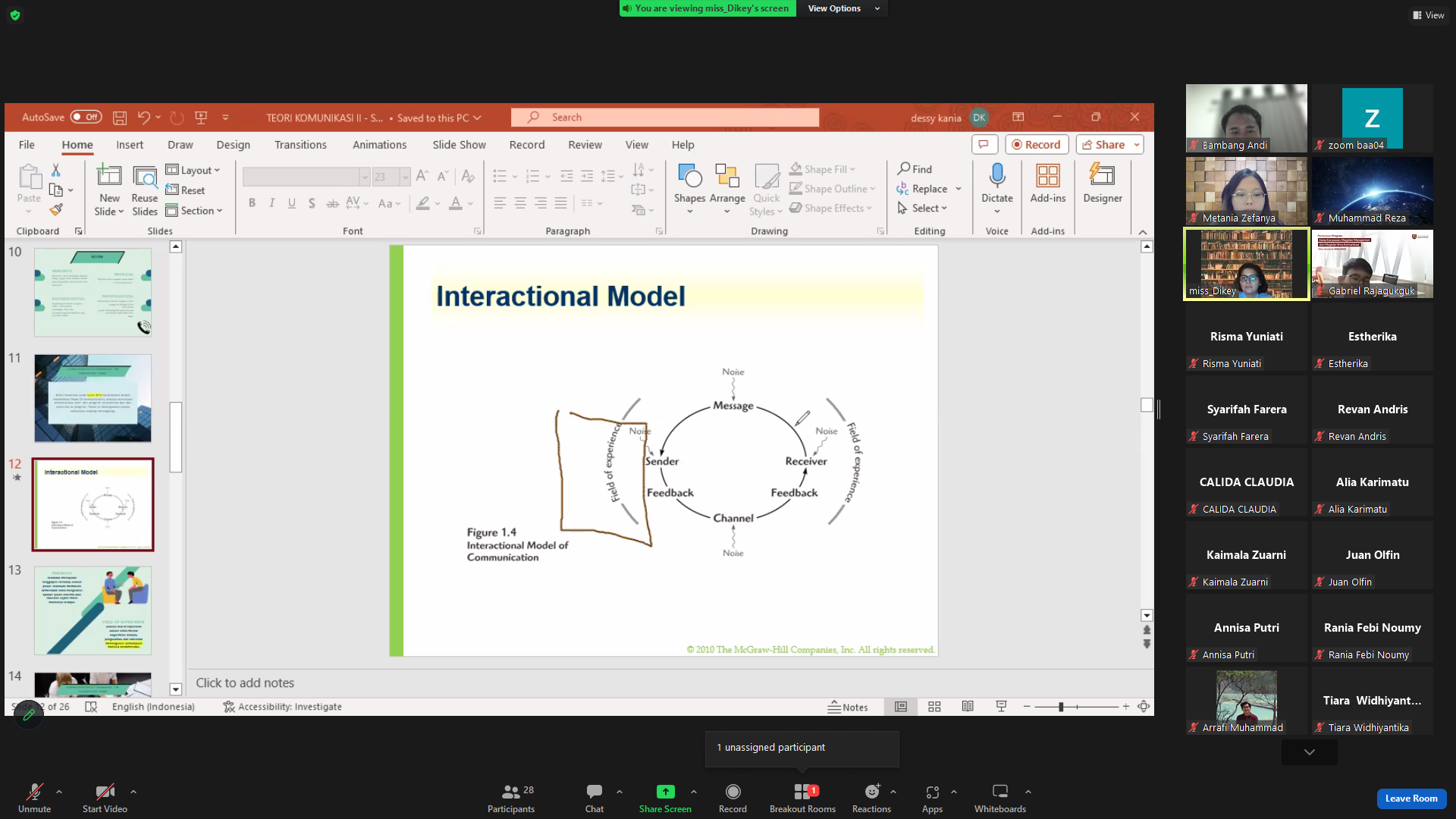
Task: Click the Save icon in PowerPoint title bar
Action: click(120, 118)
